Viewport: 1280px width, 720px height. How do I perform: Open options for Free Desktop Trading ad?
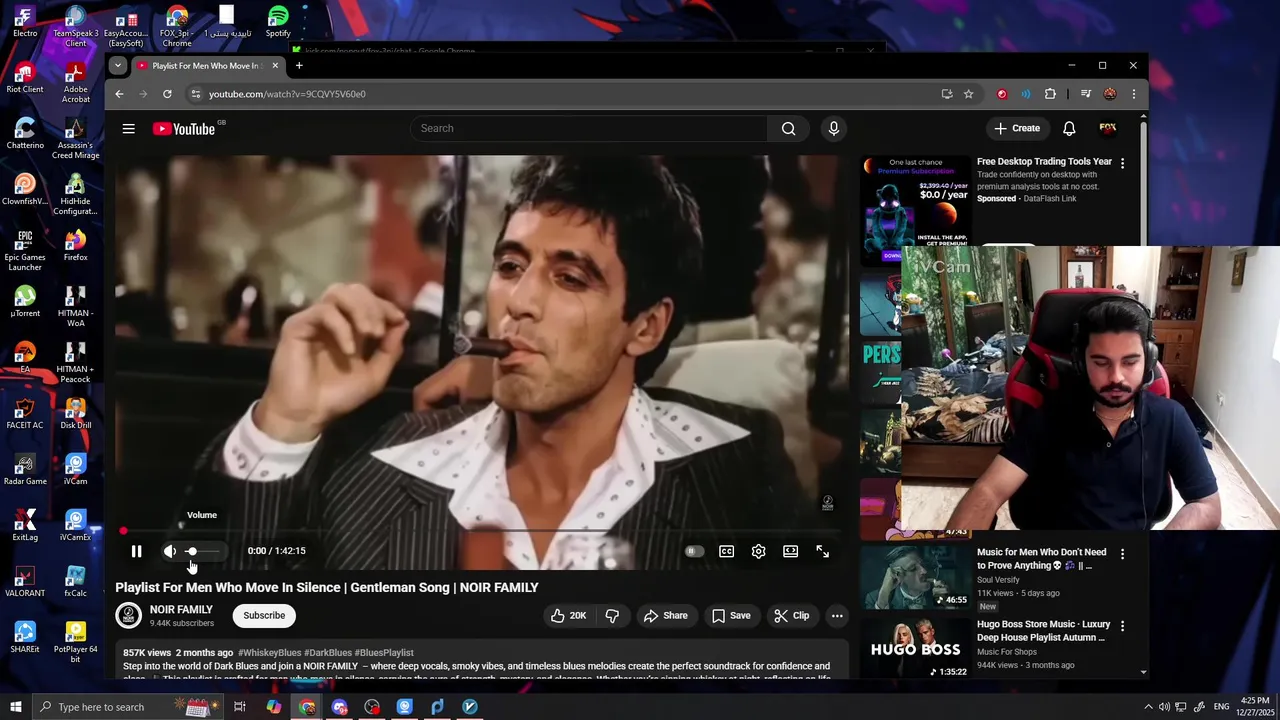1122,163
